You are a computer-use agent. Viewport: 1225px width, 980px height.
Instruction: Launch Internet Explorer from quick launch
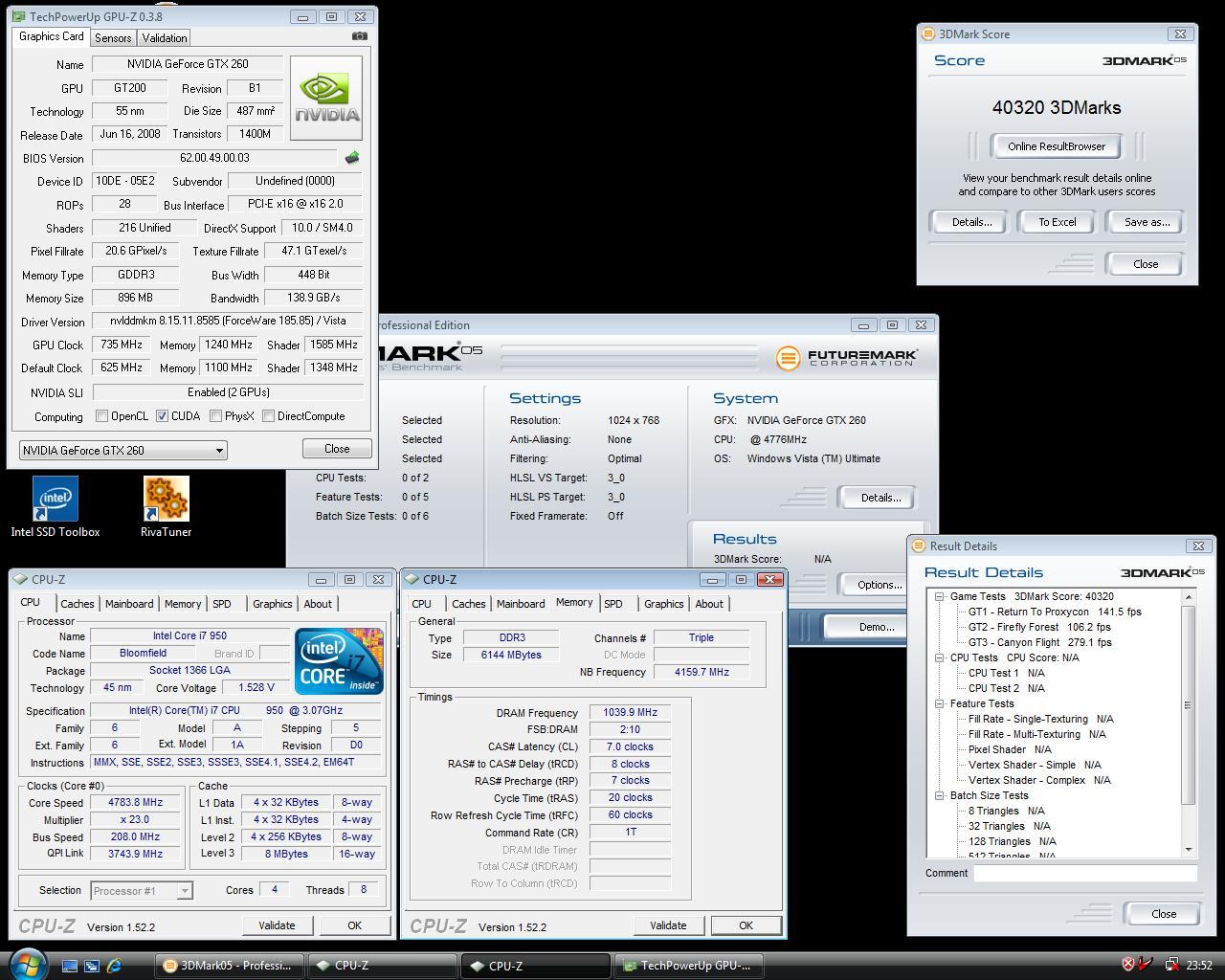point(114,966)
